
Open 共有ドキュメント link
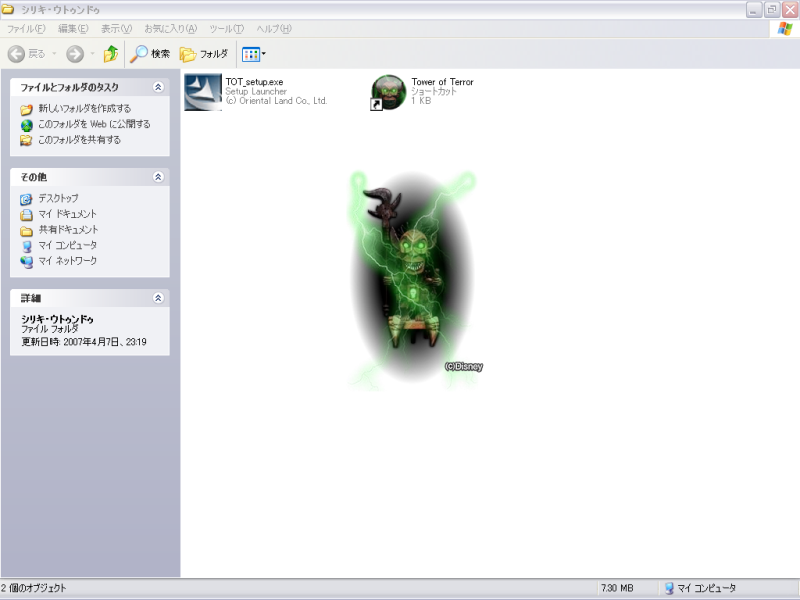tap(68, 230)
